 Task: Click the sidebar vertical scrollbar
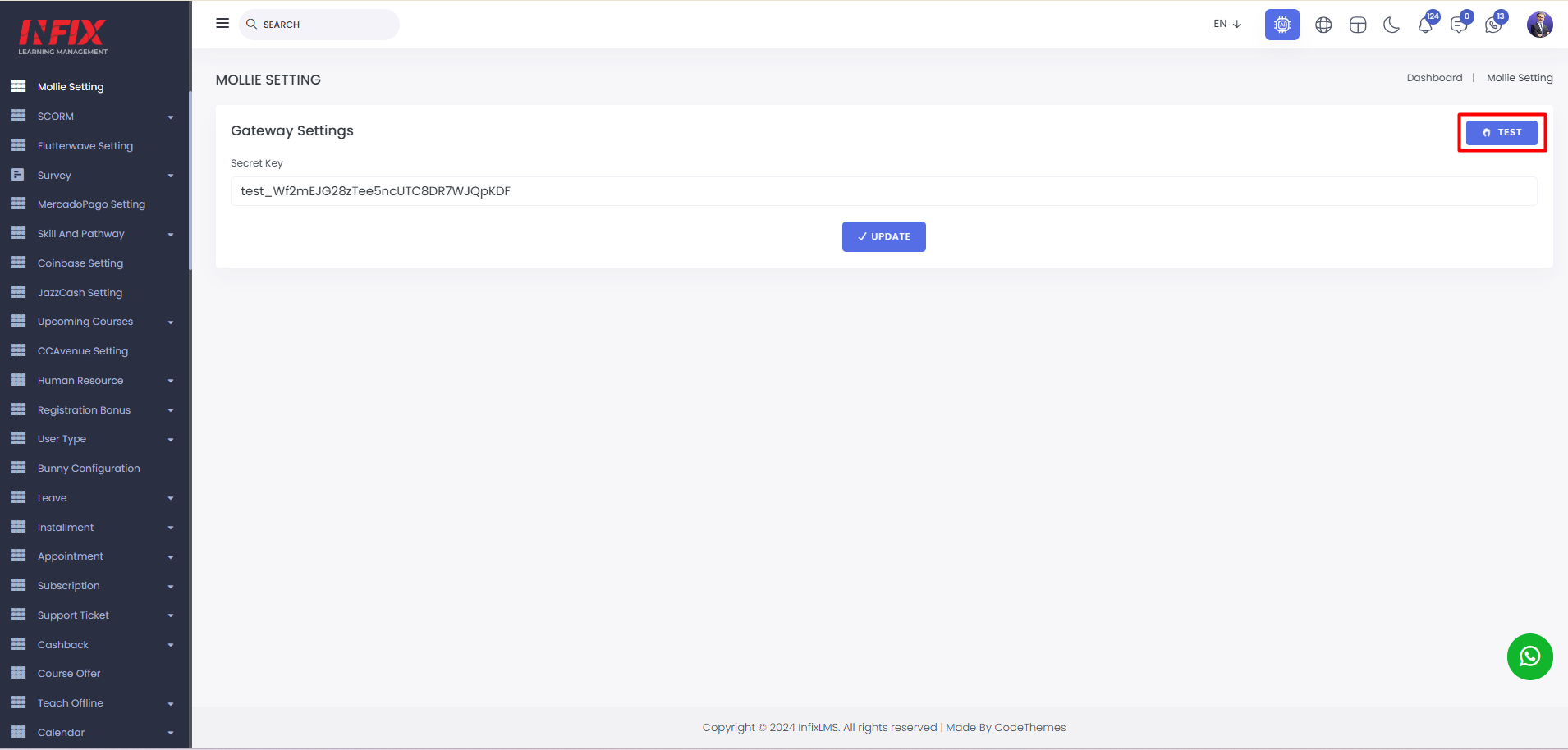[190, 181]
